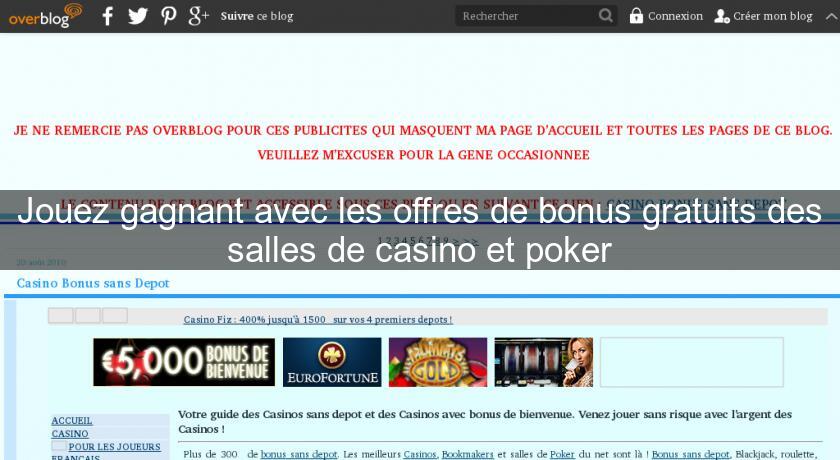The image size is (840, 460).
Task: Click Suivre ce blog
Action: point(257,16)
